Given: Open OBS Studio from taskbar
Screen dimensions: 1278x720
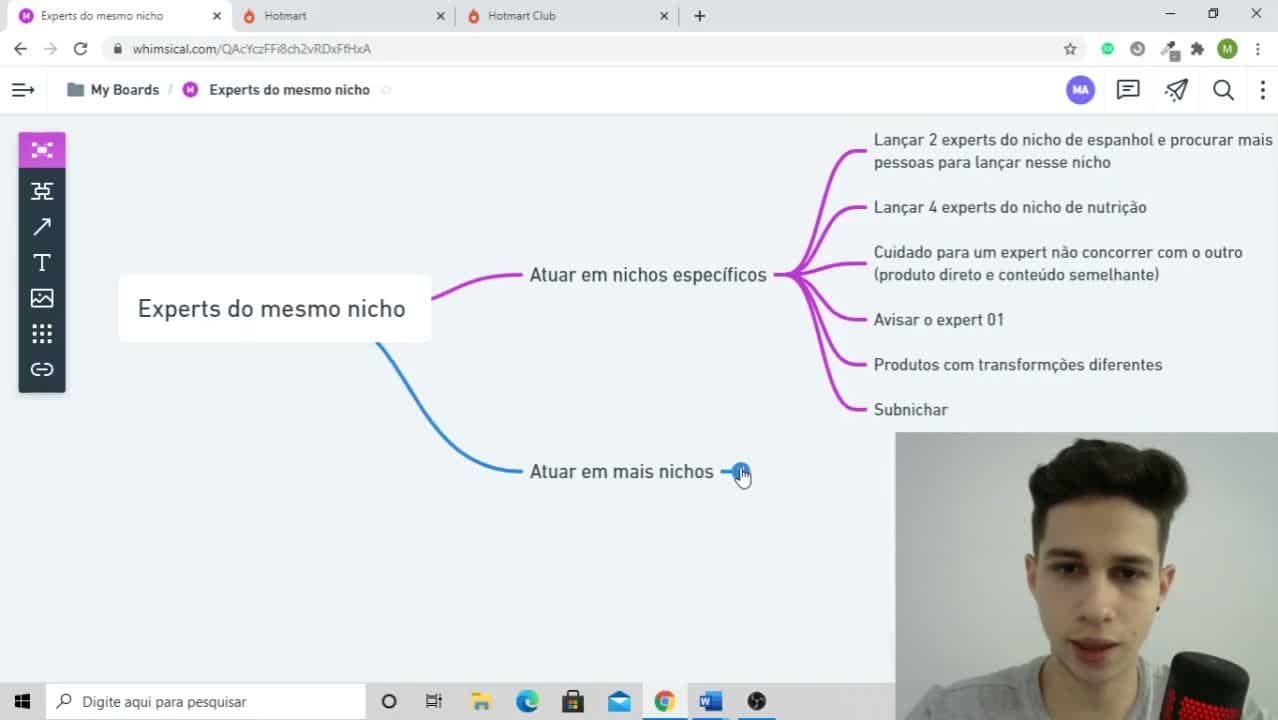Looking at the screenshot, I should [x=757, y=702].
